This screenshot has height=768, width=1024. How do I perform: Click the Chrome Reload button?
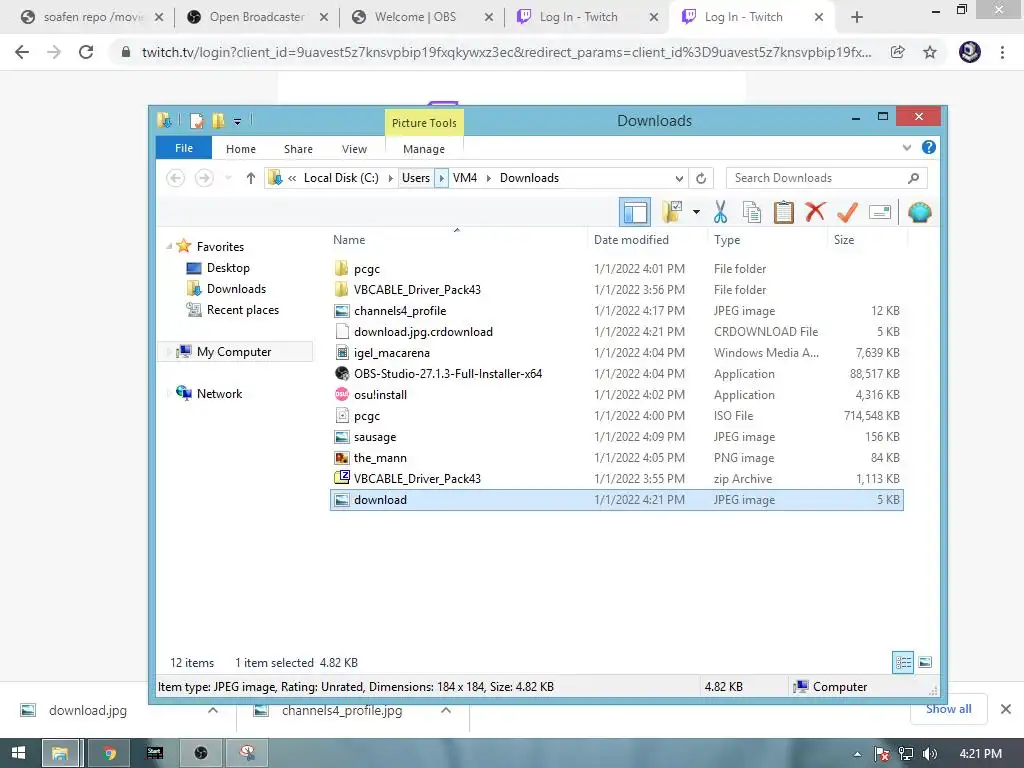(x=86, y=52)
